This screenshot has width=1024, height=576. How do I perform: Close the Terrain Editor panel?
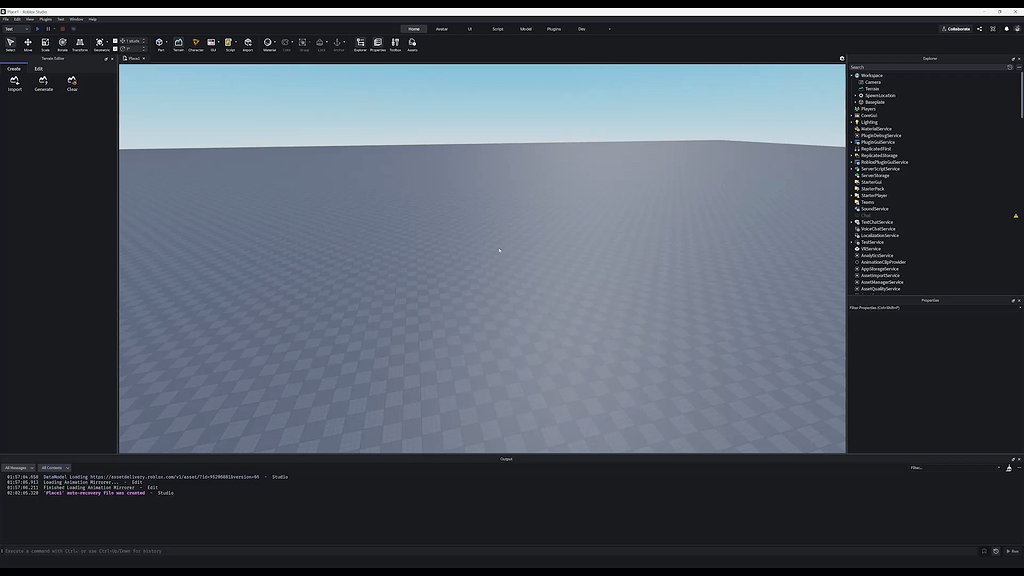[x=112, y=59]
